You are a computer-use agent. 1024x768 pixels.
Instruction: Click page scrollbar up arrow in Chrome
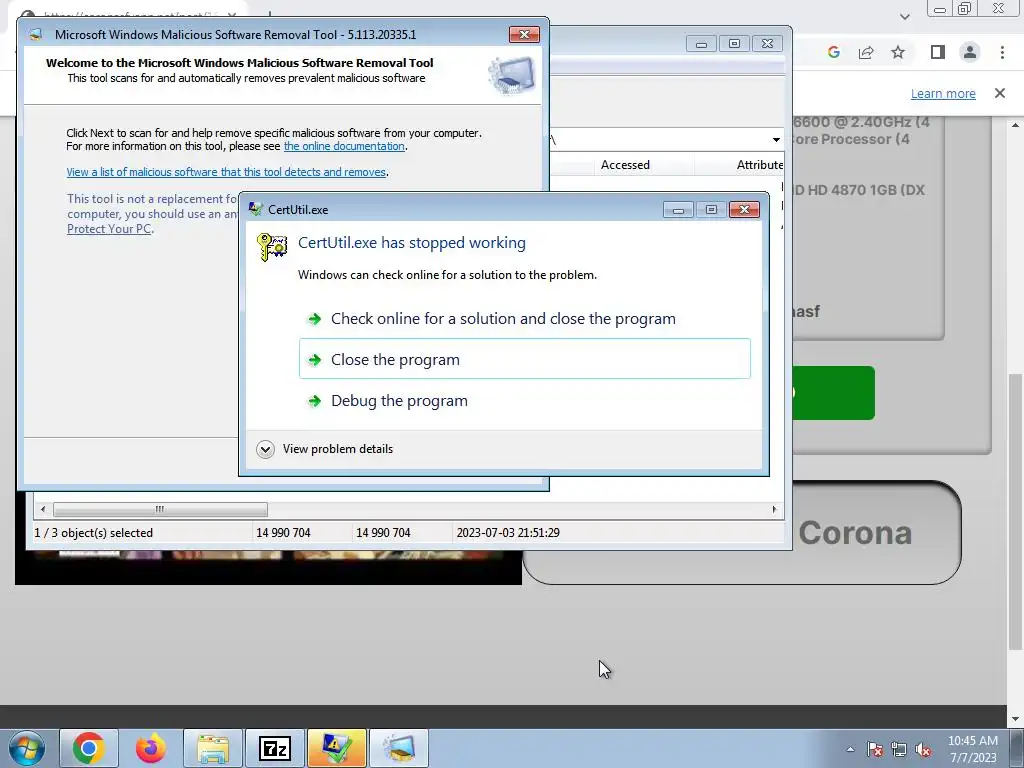click(x=1016, y=124)
